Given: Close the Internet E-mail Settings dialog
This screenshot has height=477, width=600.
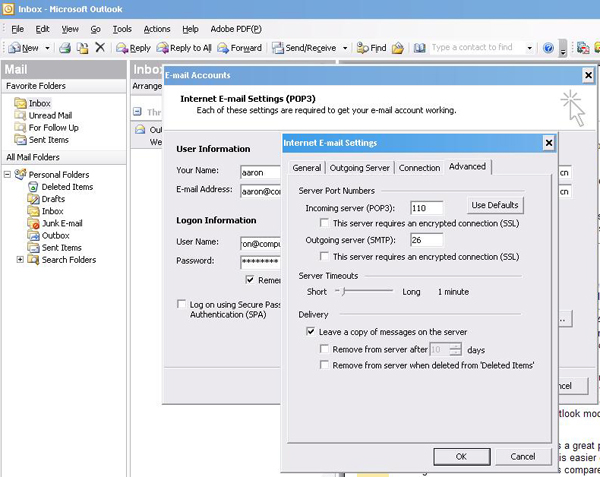Looking at the screenshot, I should 548,143.
